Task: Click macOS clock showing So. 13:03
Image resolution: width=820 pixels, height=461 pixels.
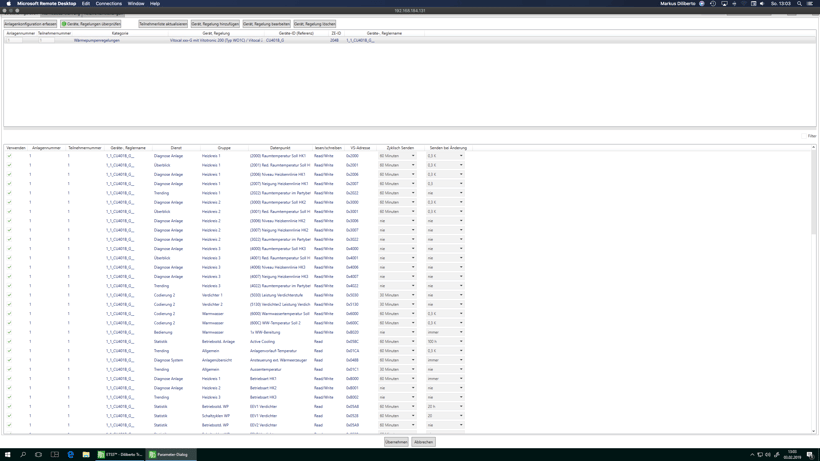Action: pyautogui.click(x=781, y=4)
